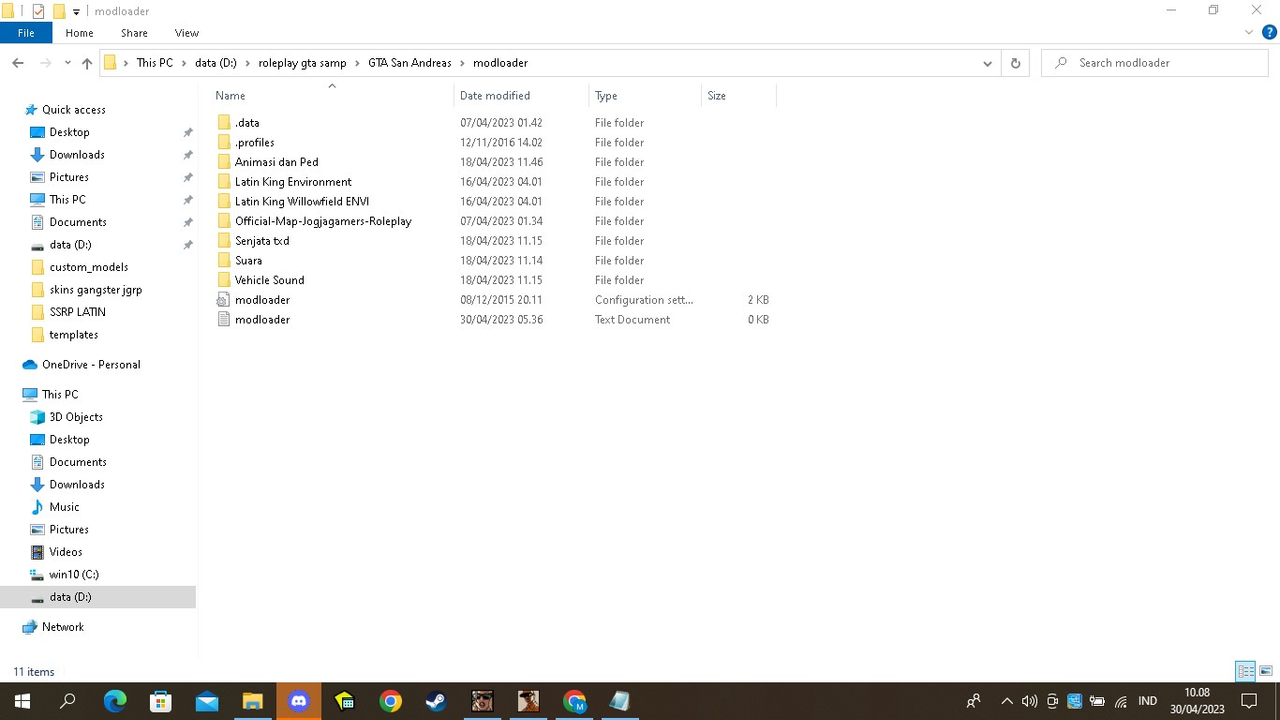
Task: Show hidden tray icons chevron
Action: (x=1007, y=701)
